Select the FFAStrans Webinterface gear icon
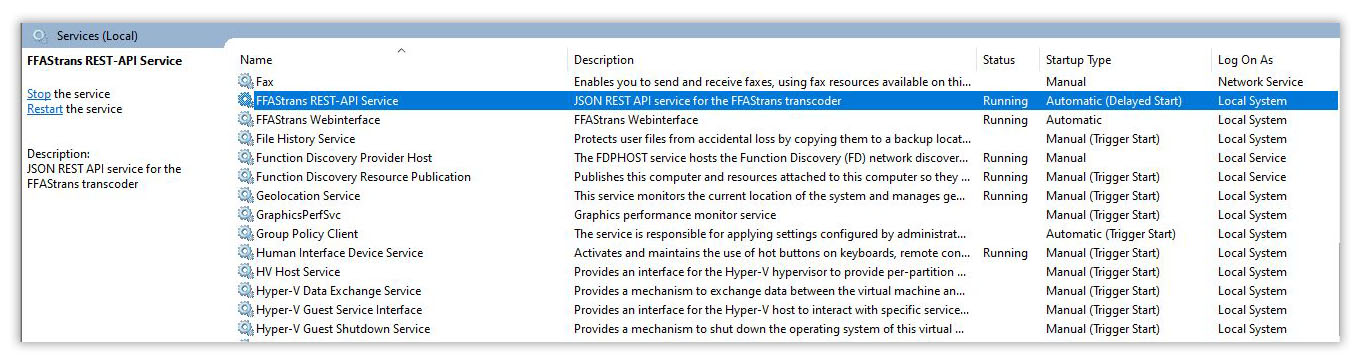This screenshot has height=364, width=1362. click(246, 119)
